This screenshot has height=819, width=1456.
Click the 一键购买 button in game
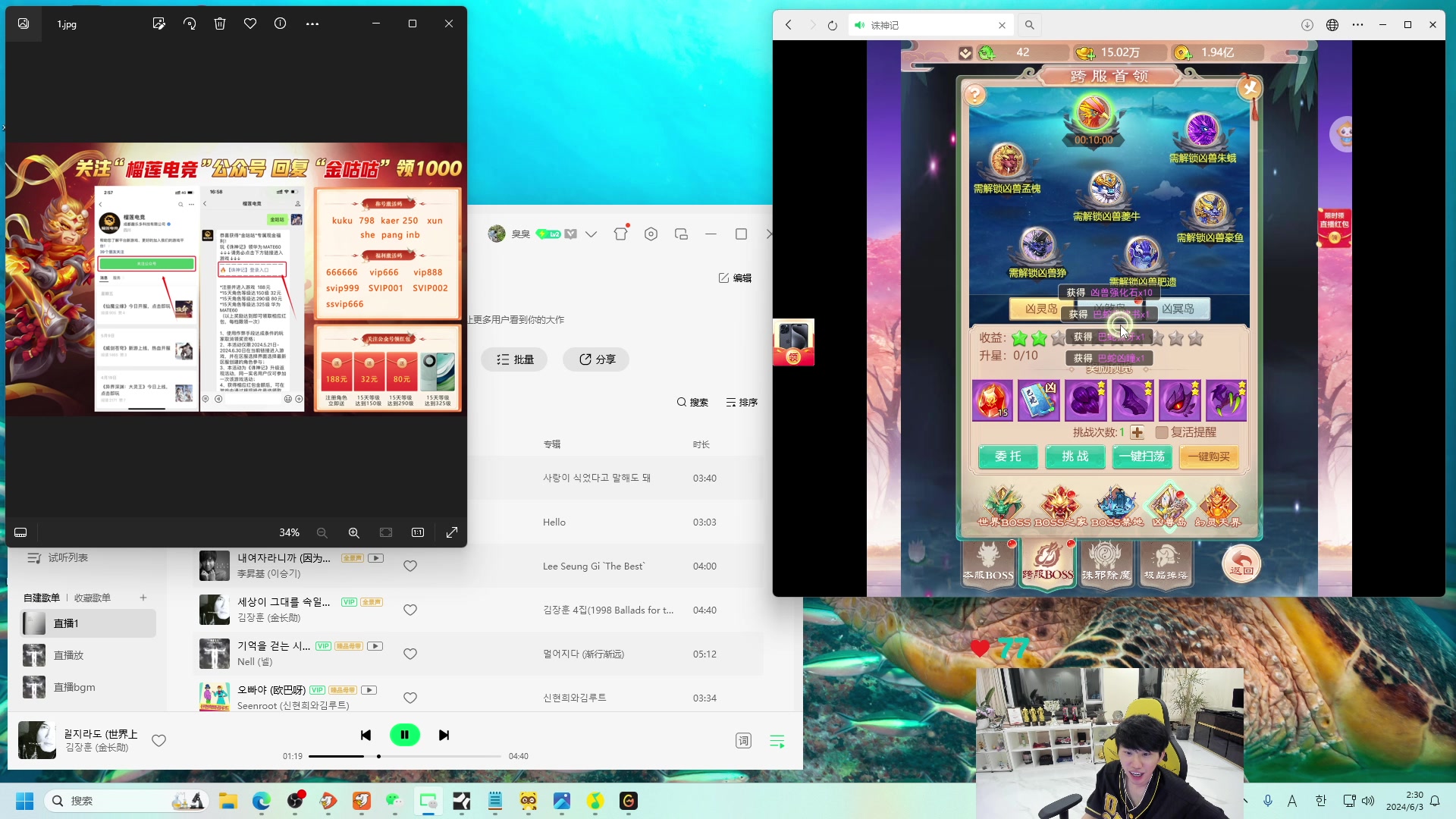[x=1209, y=457]
